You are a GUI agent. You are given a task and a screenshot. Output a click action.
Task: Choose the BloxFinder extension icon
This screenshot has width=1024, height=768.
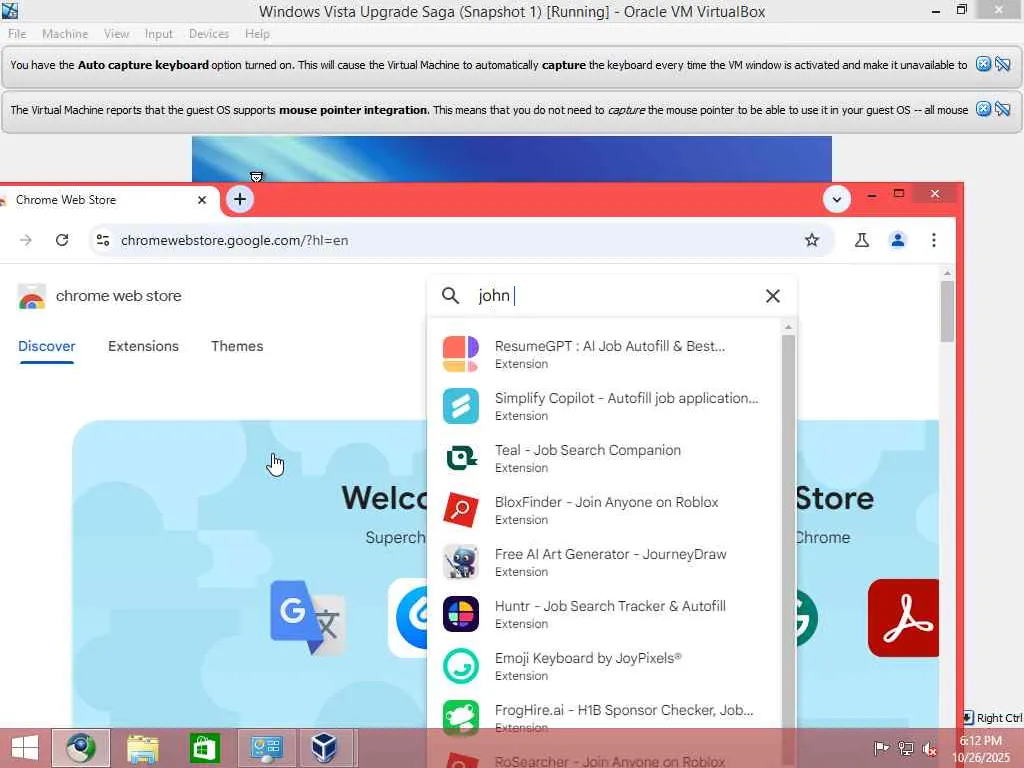[460, 510]
